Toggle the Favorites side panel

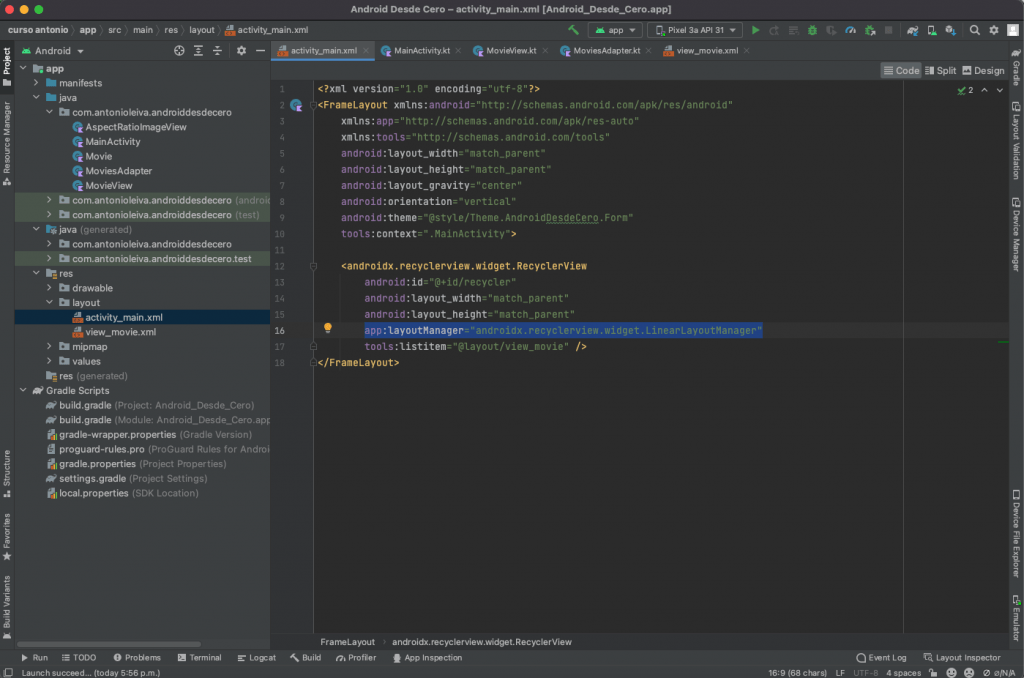pyautogui.click(x=7, y=536)
